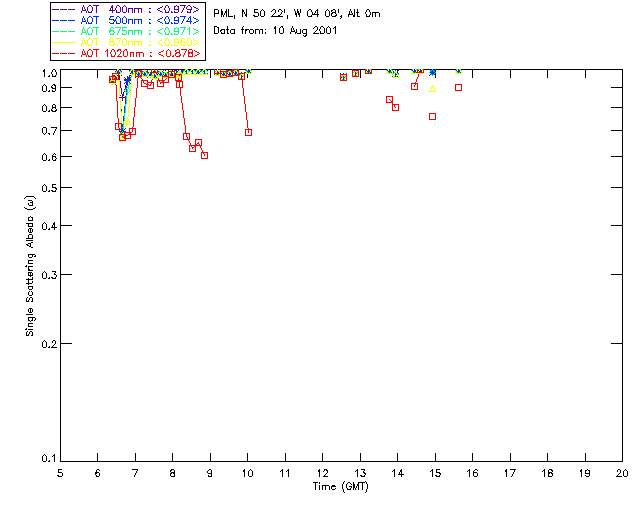The width and height of the screenshot is (640, 512).
Task: Click the x-axis tick label 14
Action: pyautogui.click(x=398, y=473)
